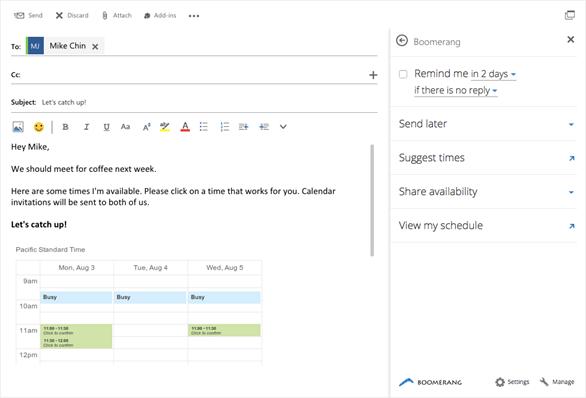Open the 'in 2 days' dropdown
This screenshot has height=398, width=586.
coord(493,74)
